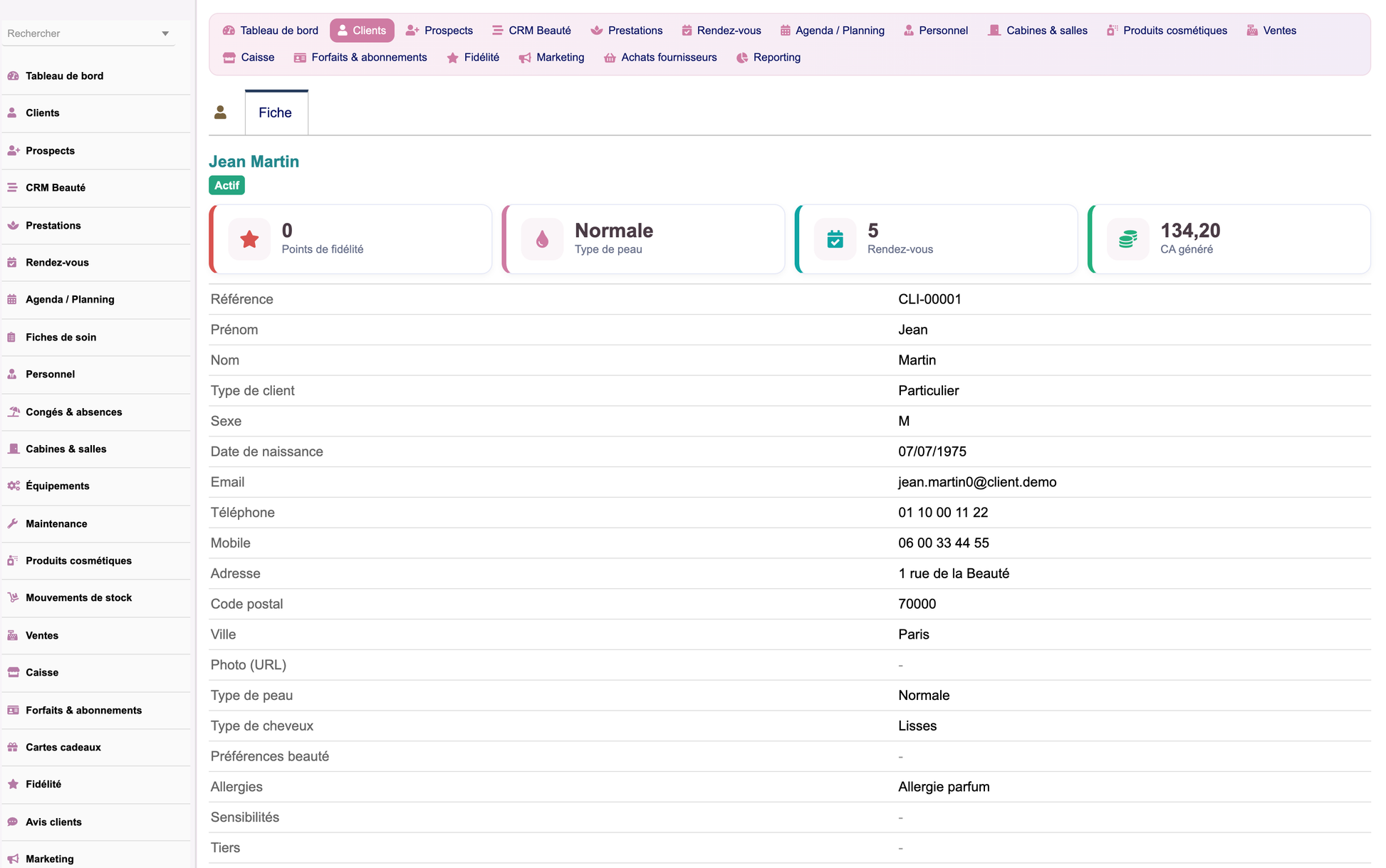This screenshot has width=1386, height=868.
Task: Click the Congés & absences umbrella icon
Action: tap(13, 412)
